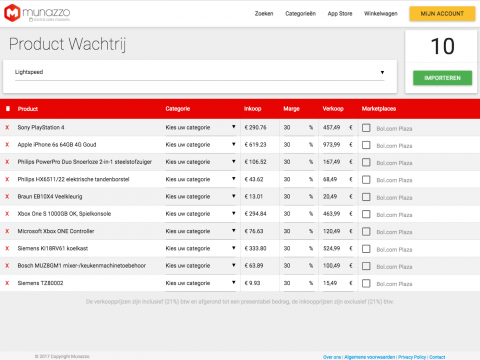Click the Inkoop column header

(x=252, y=109)
